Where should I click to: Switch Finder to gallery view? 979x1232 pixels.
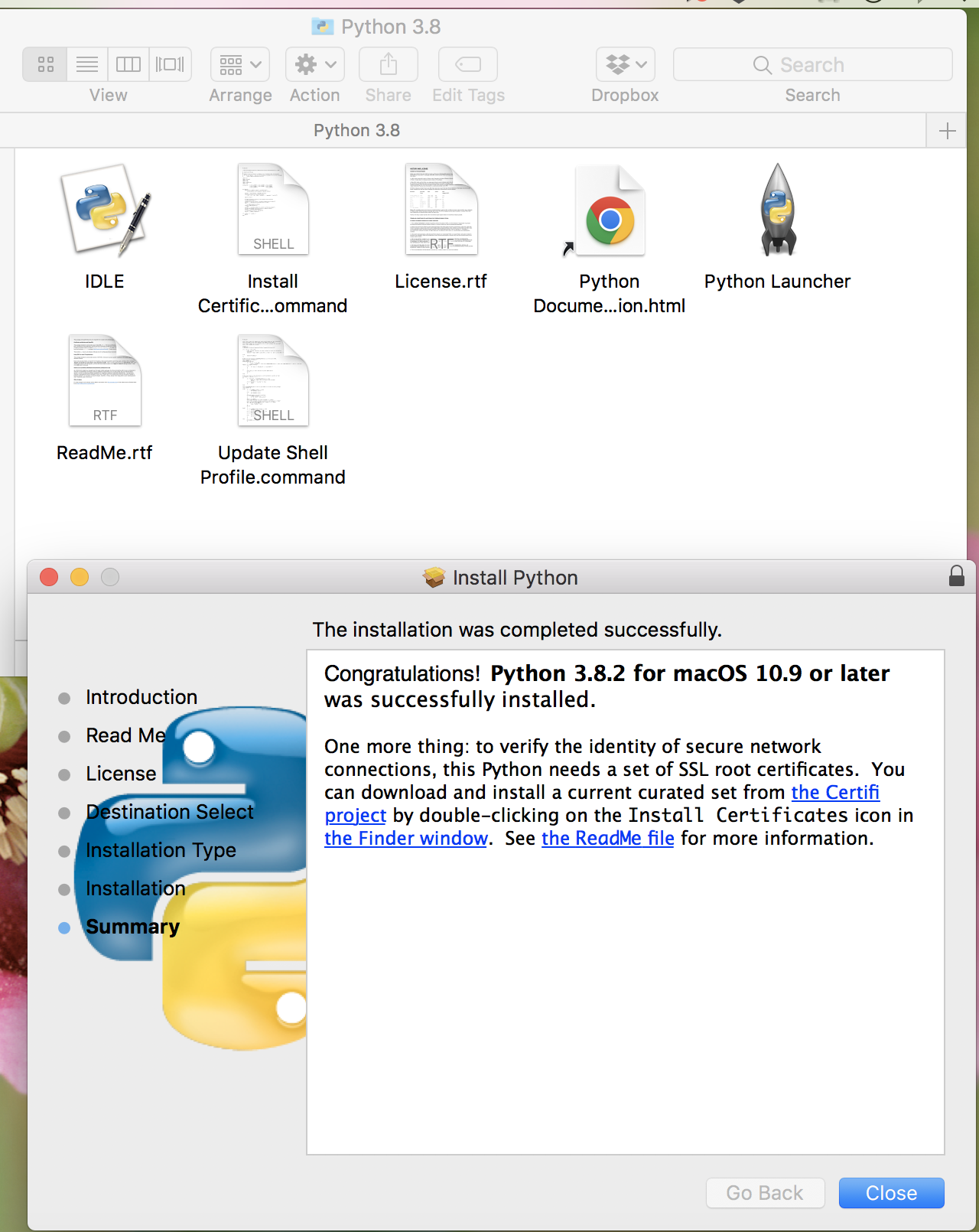click(170, 64)
